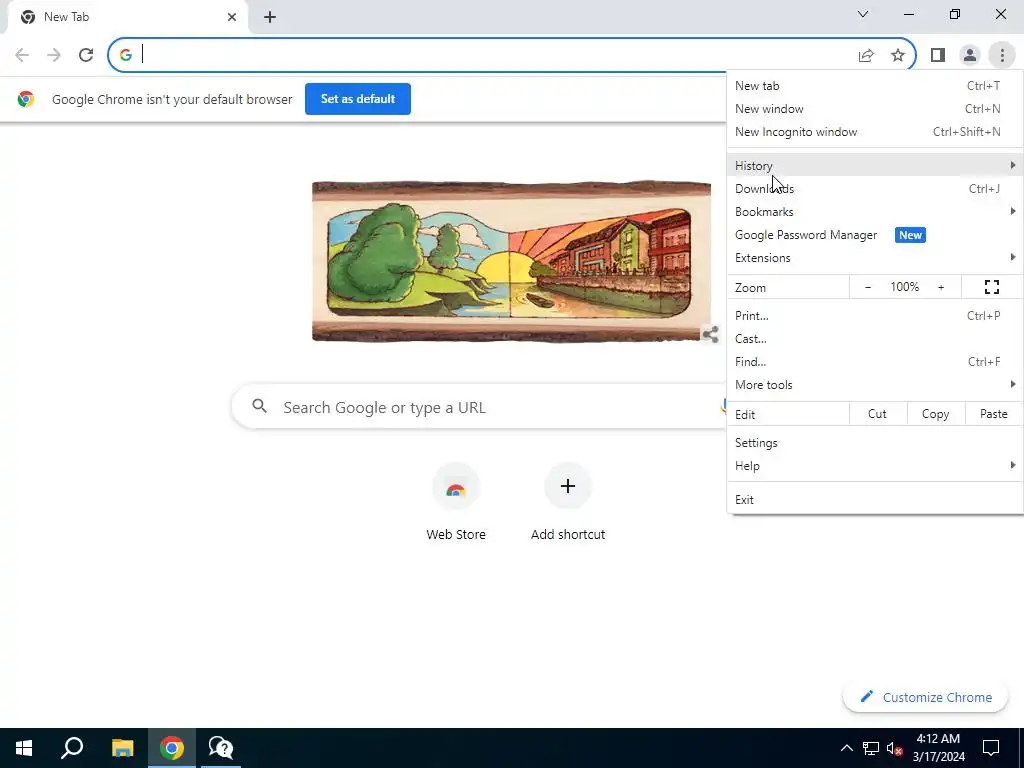Add shortcut on new tab page

(568, 503)
